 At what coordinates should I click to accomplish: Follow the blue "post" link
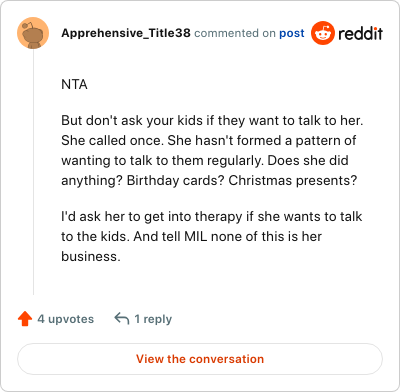[292, 33]
